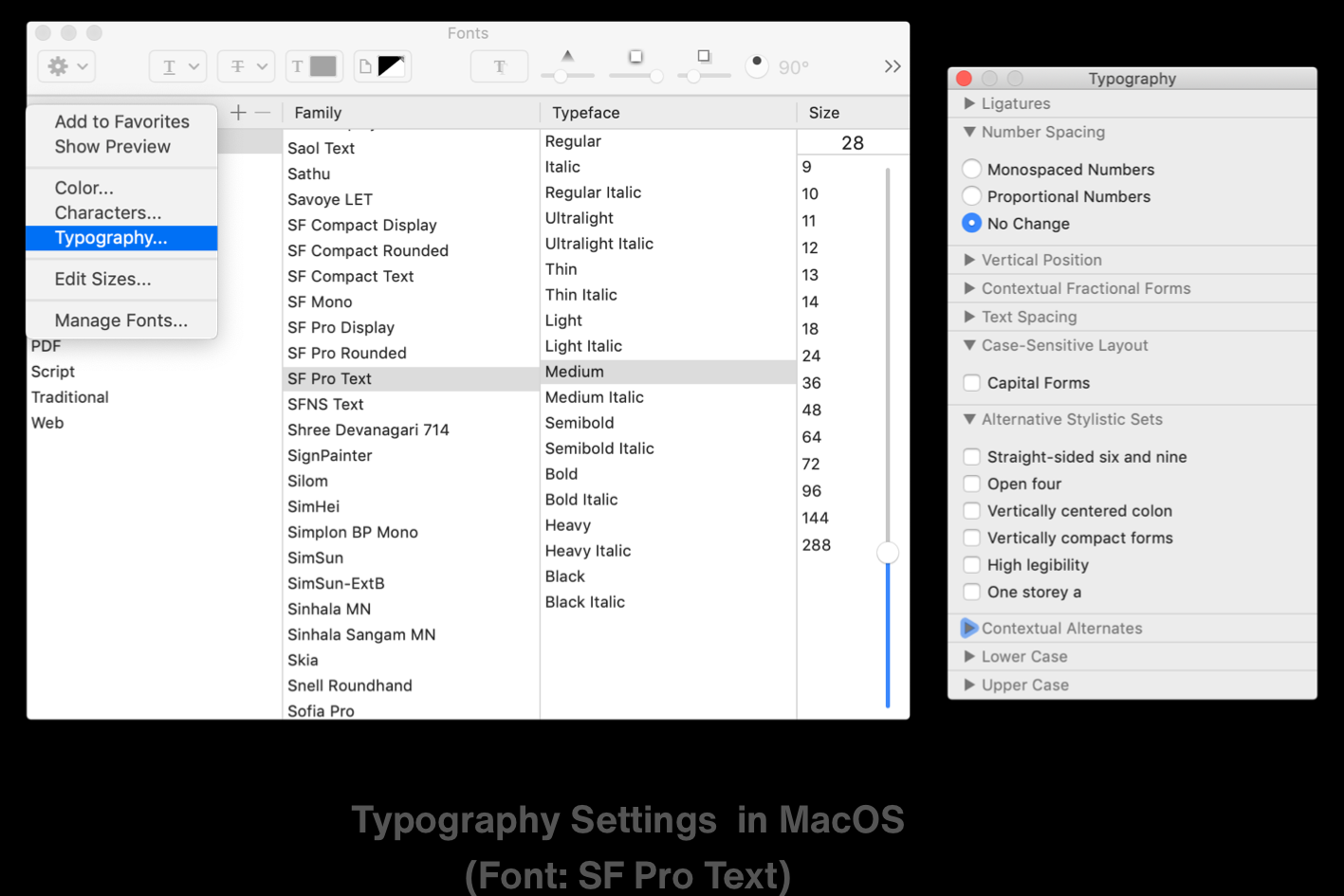Expand the Ligatures section

click(x=969, y=103)
